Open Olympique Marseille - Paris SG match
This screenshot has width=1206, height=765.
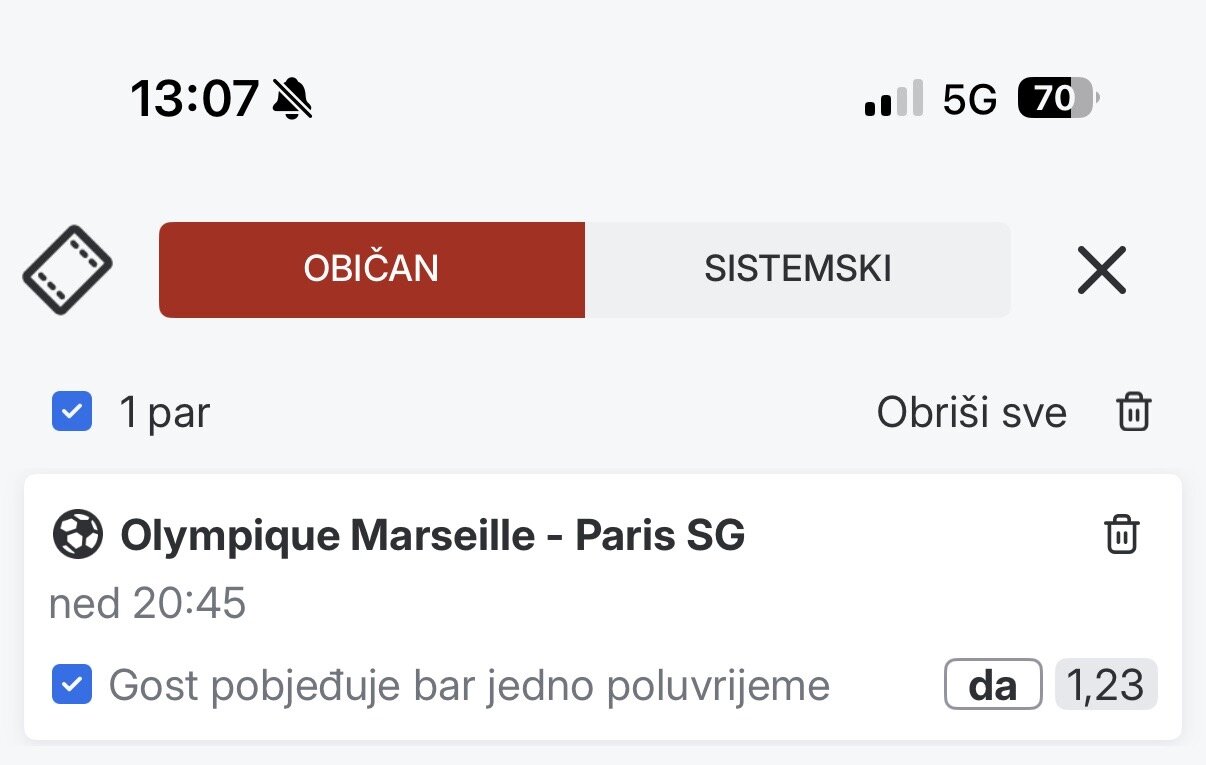(x=433, y=537)
